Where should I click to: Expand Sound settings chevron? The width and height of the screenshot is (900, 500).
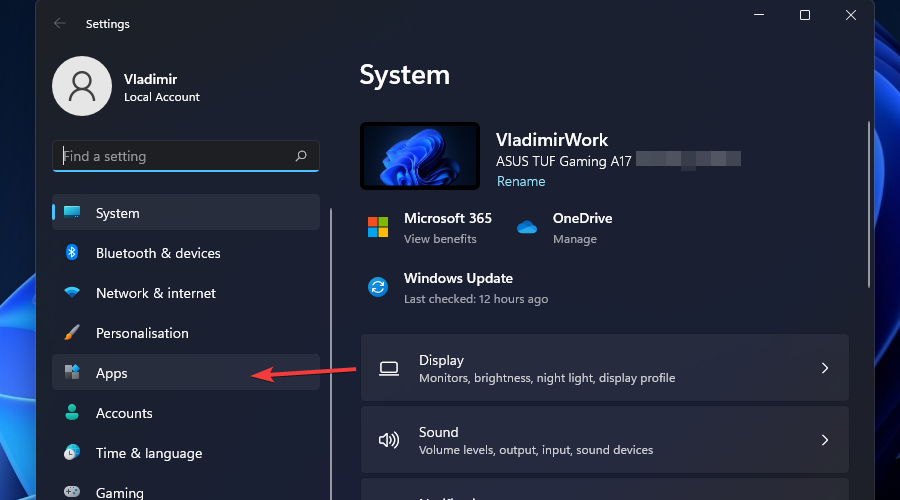(x=825, y=440)
